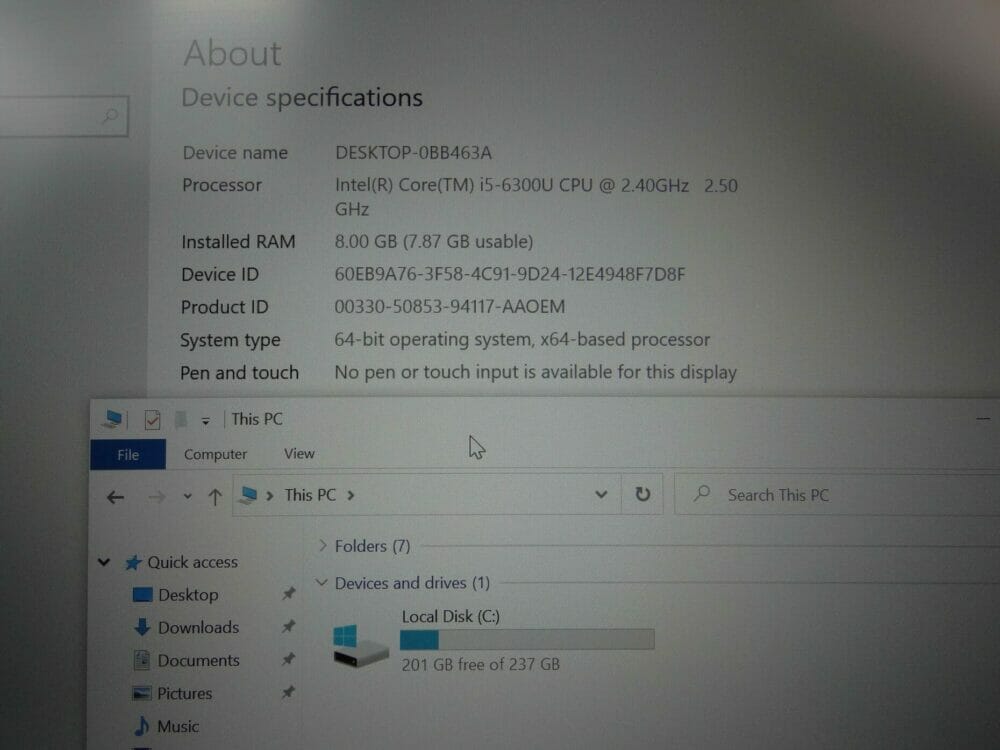This screenshot has height=750, width=1000.
Task: Click the chevron before This PC breadcrumb
Action: (x=270, y=496)
